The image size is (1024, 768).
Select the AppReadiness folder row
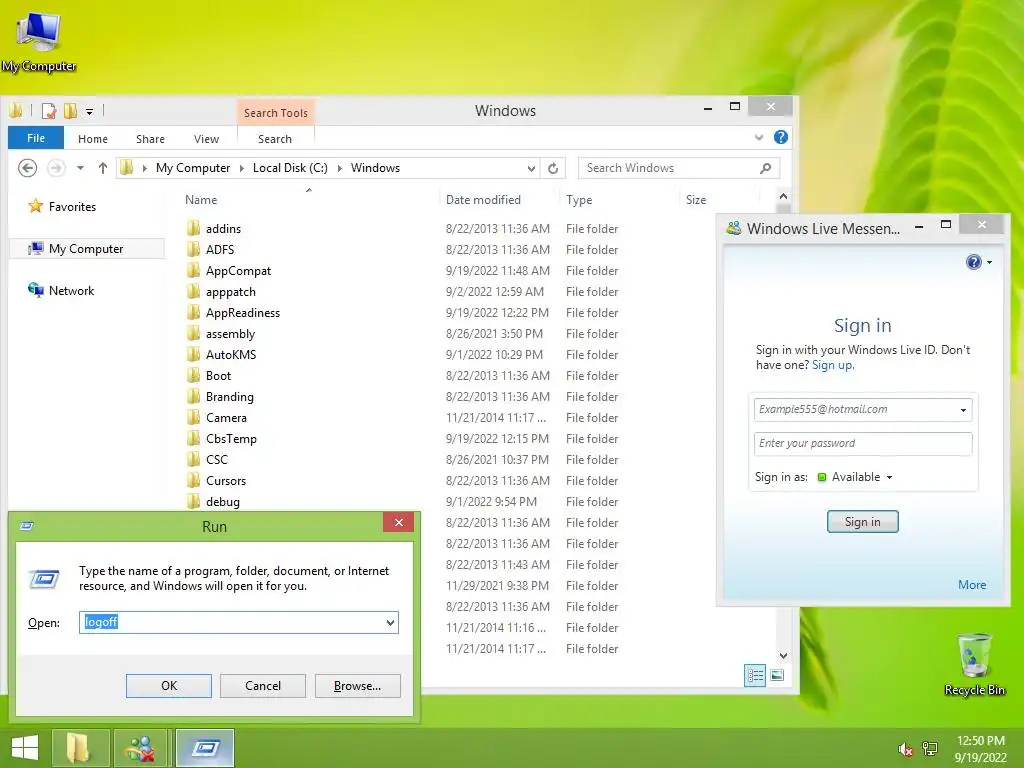coord(402,313)
